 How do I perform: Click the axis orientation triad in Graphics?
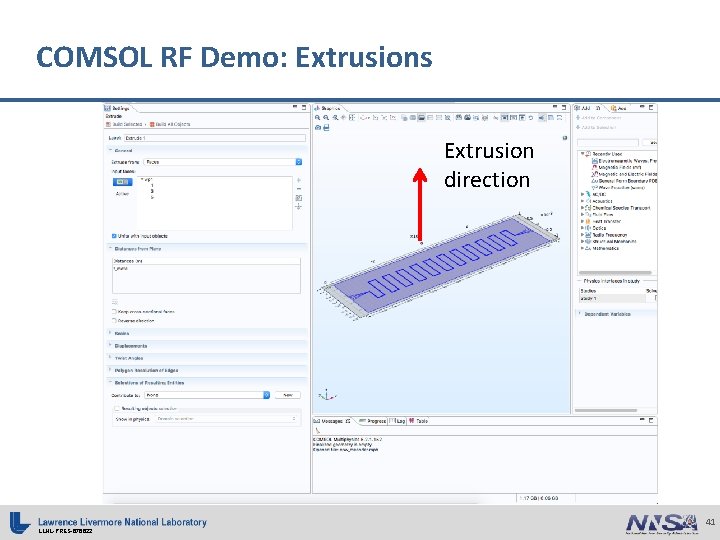327,395
